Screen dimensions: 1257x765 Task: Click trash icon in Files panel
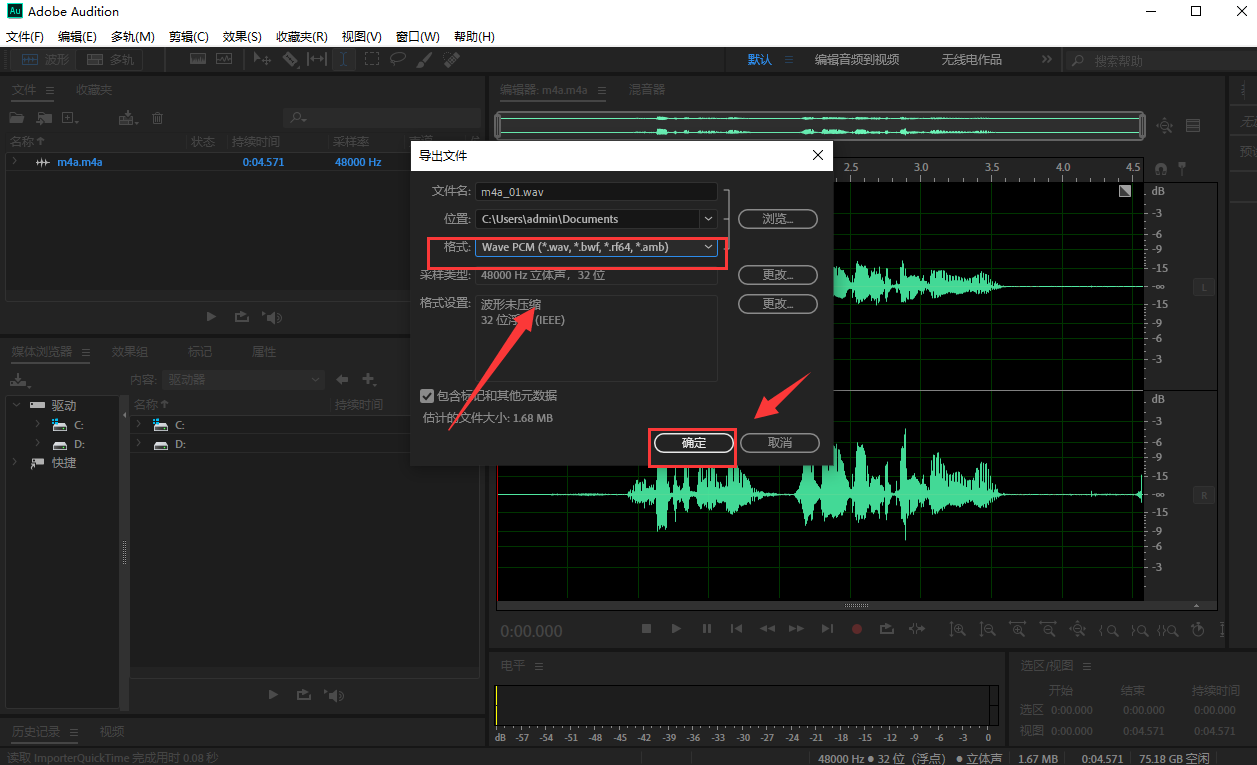coord(157,118)
